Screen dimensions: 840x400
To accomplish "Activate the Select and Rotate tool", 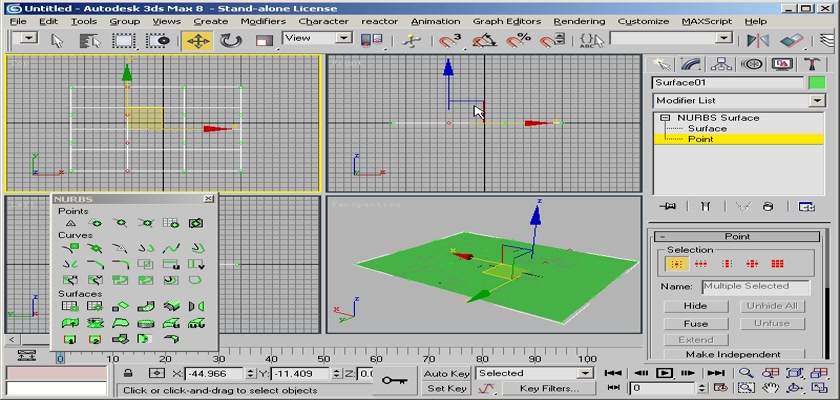I will pos(230,41).
